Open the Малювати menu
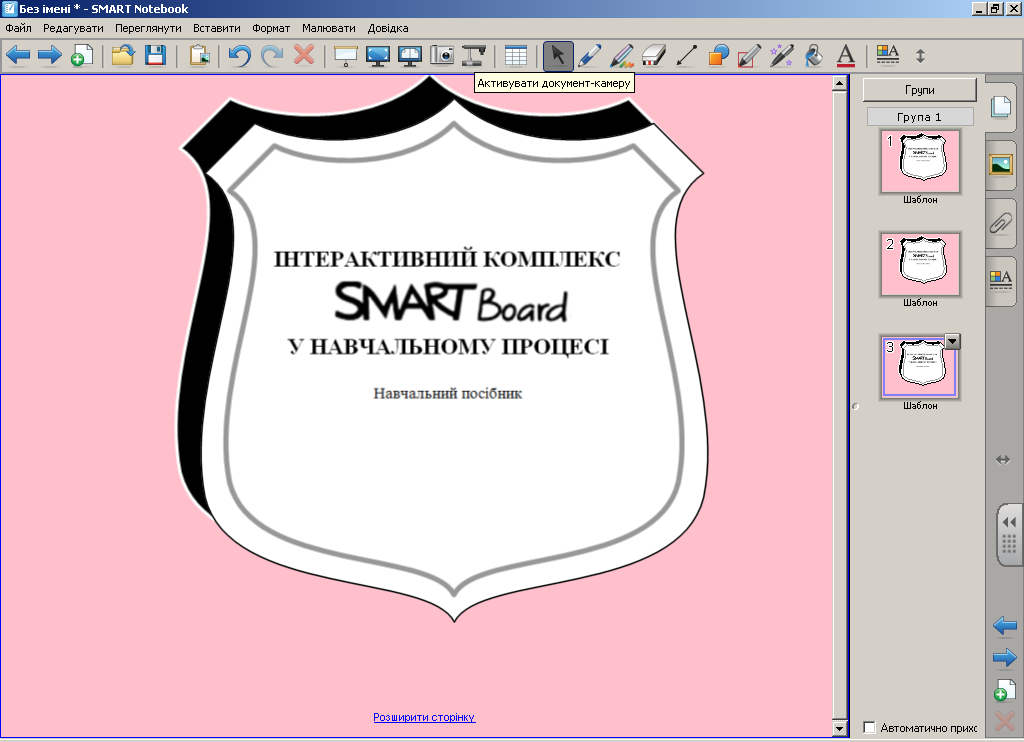 click(x=328, y=28)
